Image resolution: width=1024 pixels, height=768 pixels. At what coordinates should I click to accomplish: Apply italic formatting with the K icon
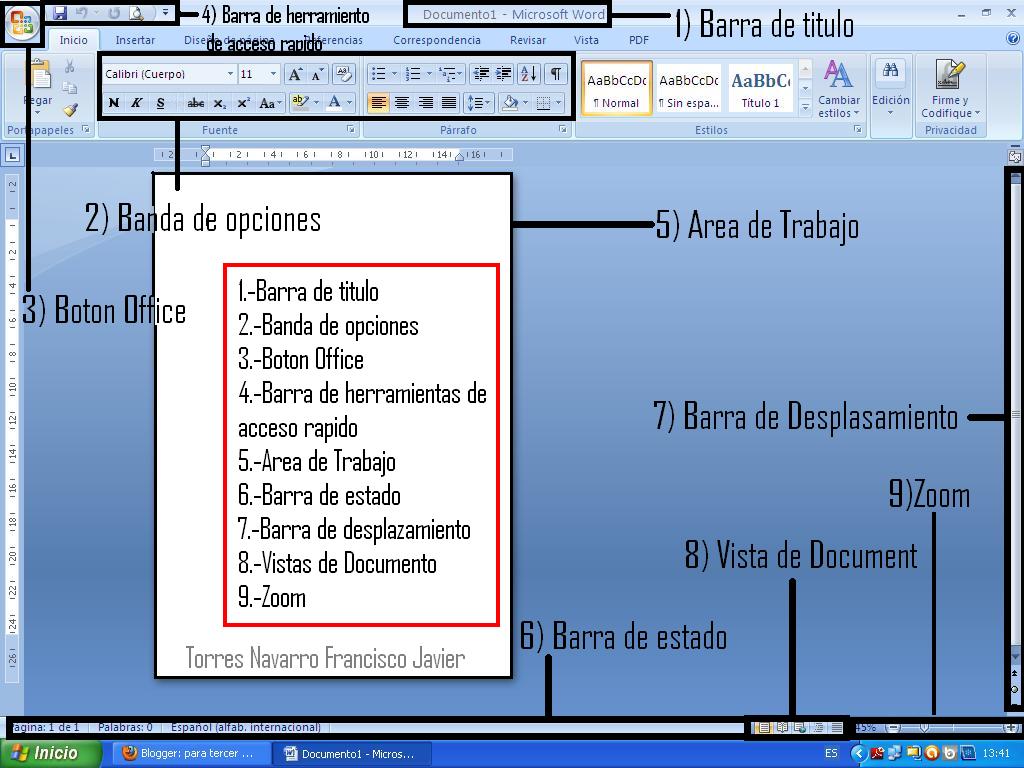(135, 103)
